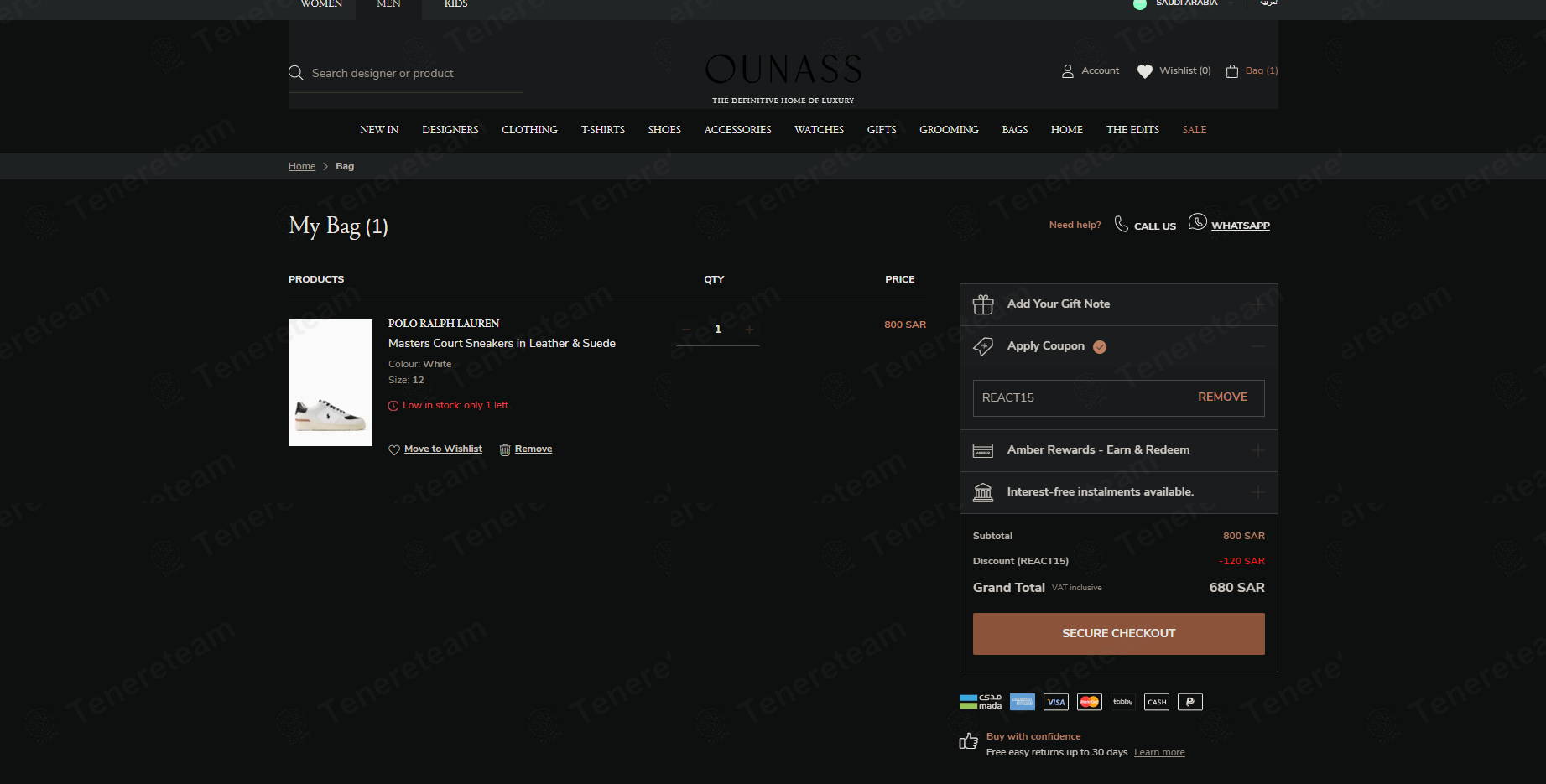
Task: Click the Home breadcrumb link
Action: point(302,166)
